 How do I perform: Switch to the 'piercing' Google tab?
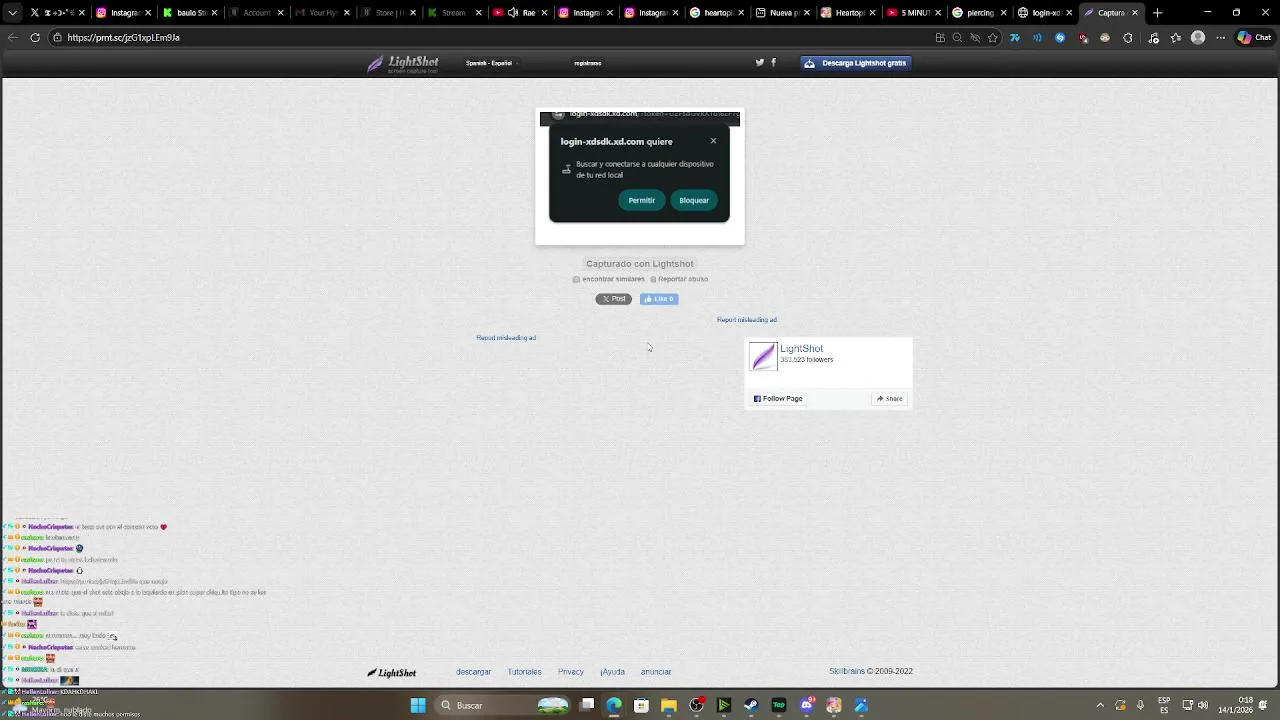click(x=979, y=13)
